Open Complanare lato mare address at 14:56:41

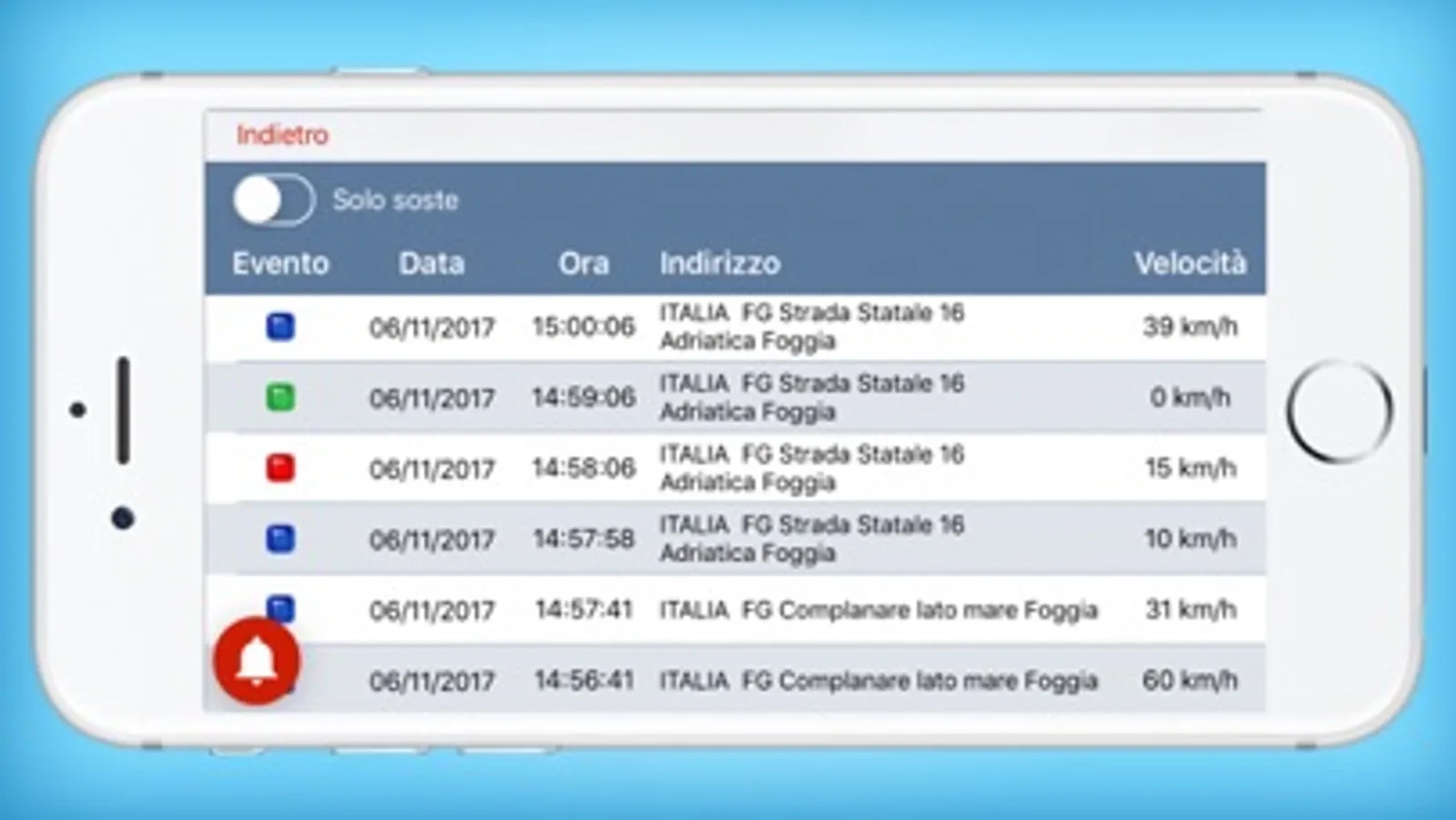tap(879, 680)
